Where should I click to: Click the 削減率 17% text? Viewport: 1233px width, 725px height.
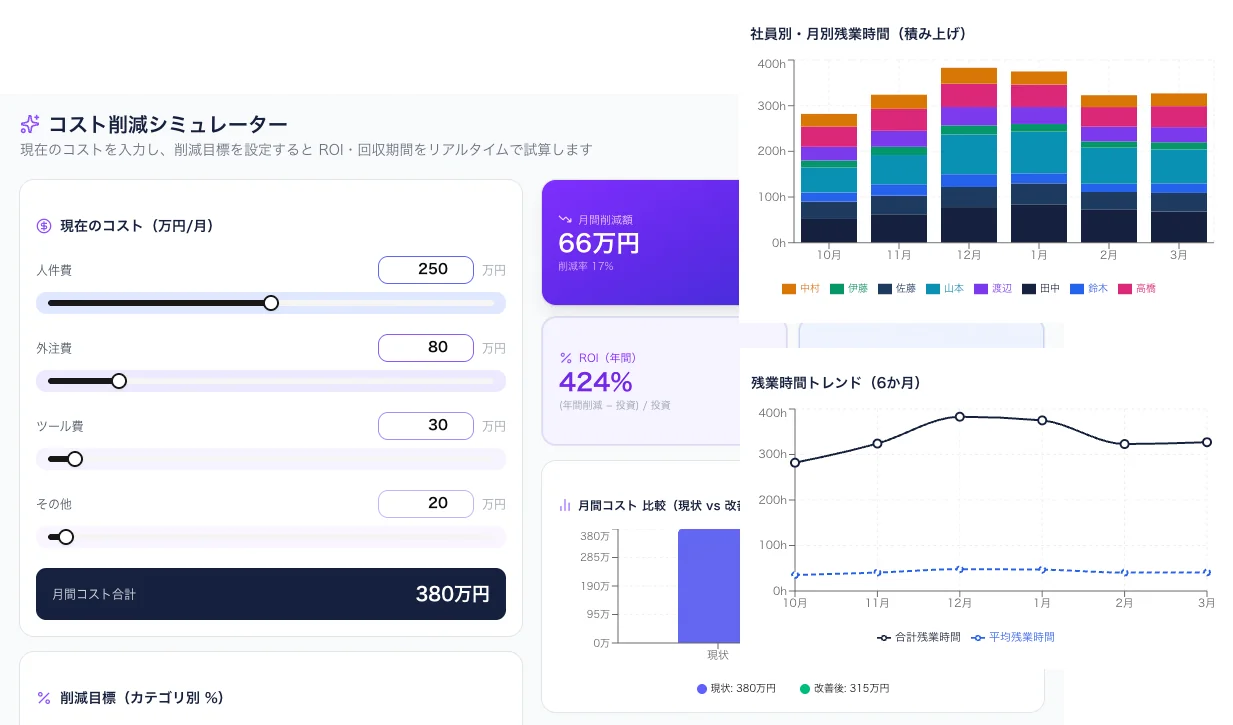pyautogui.click(x=586, y=267)
